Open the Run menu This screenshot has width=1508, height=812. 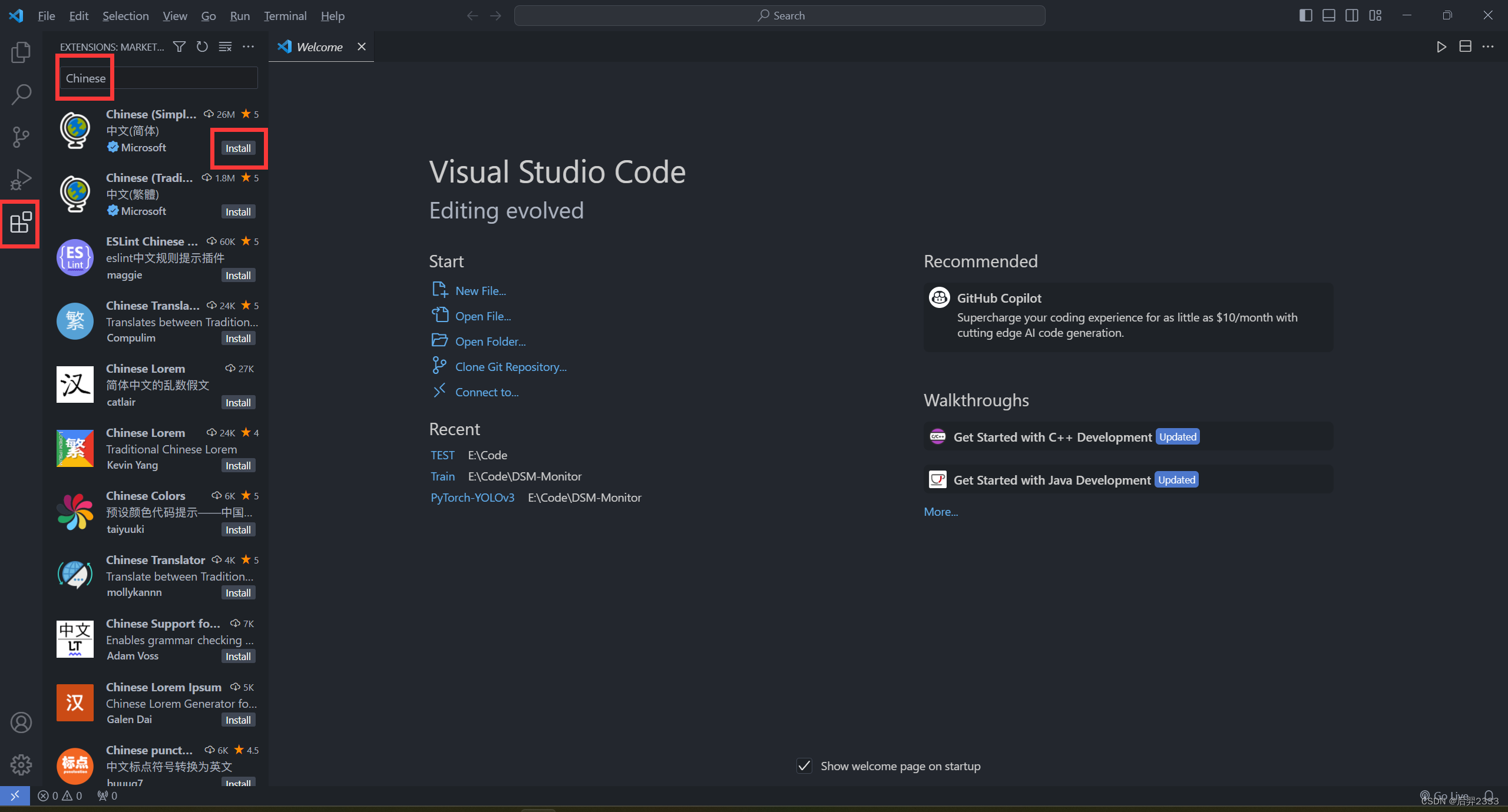pyautogui.click(x=240, y=16)
